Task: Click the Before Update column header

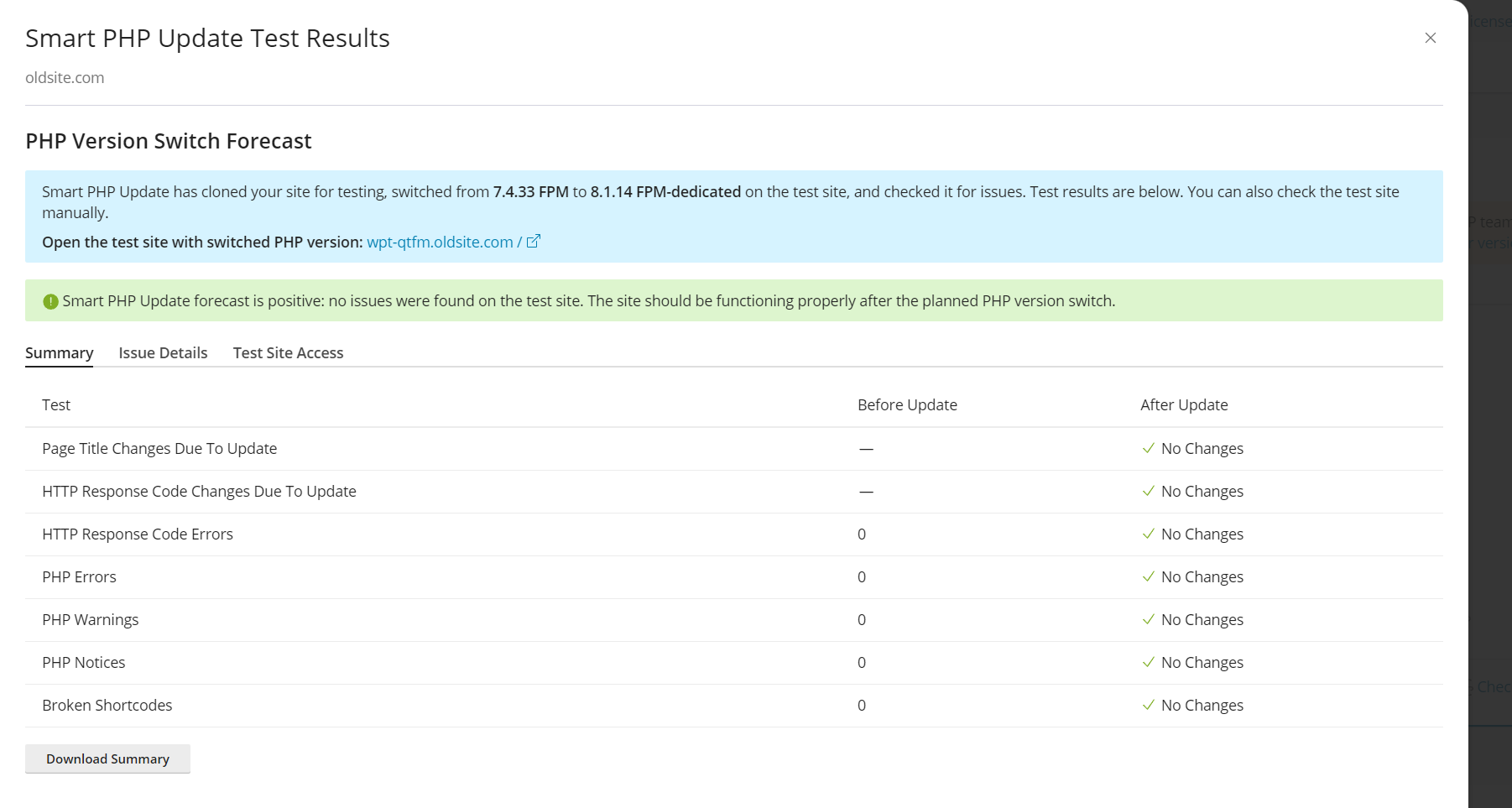Action: click(906, 404)
